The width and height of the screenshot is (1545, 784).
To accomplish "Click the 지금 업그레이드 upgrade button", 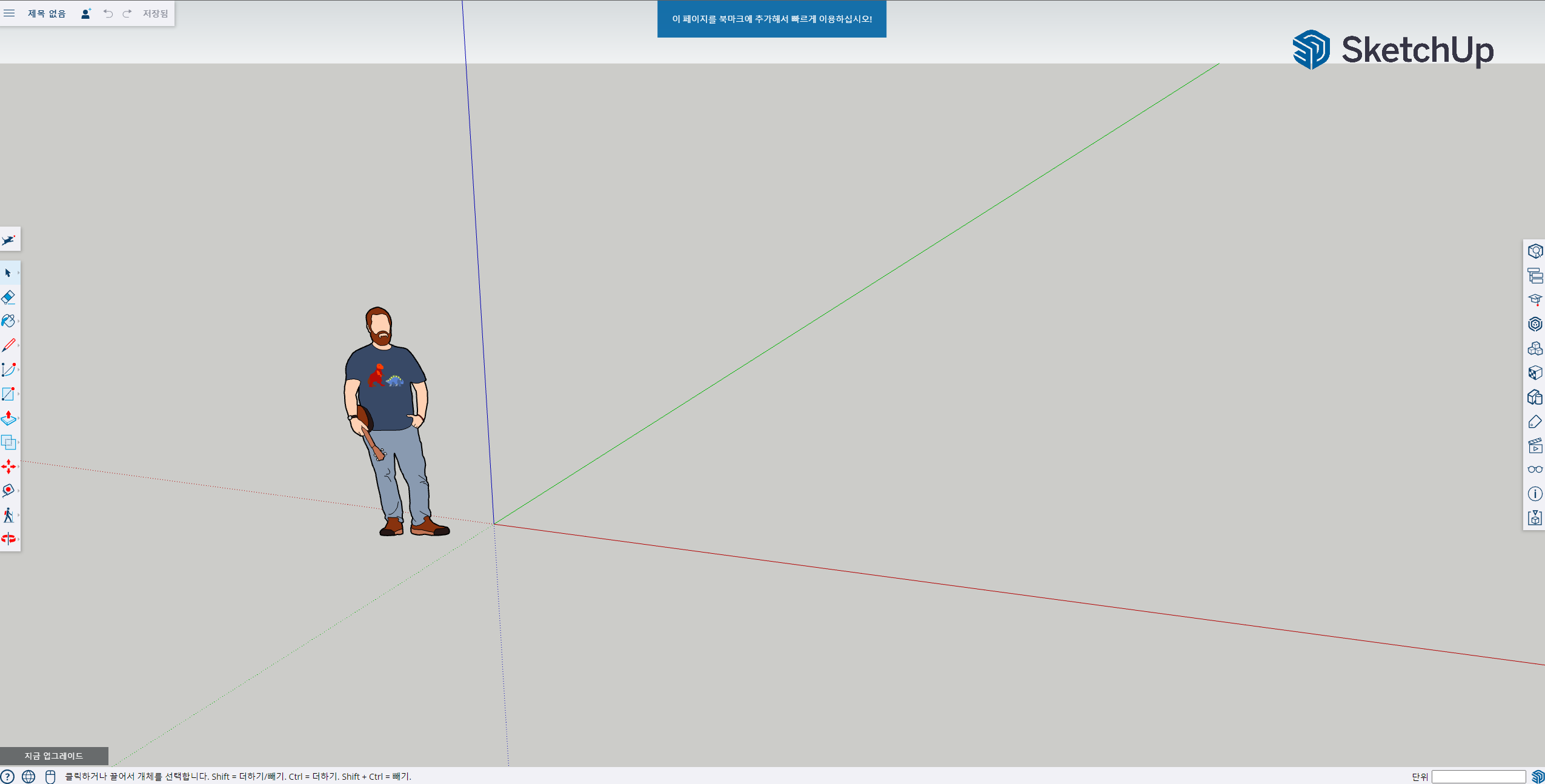I will 54,756.
